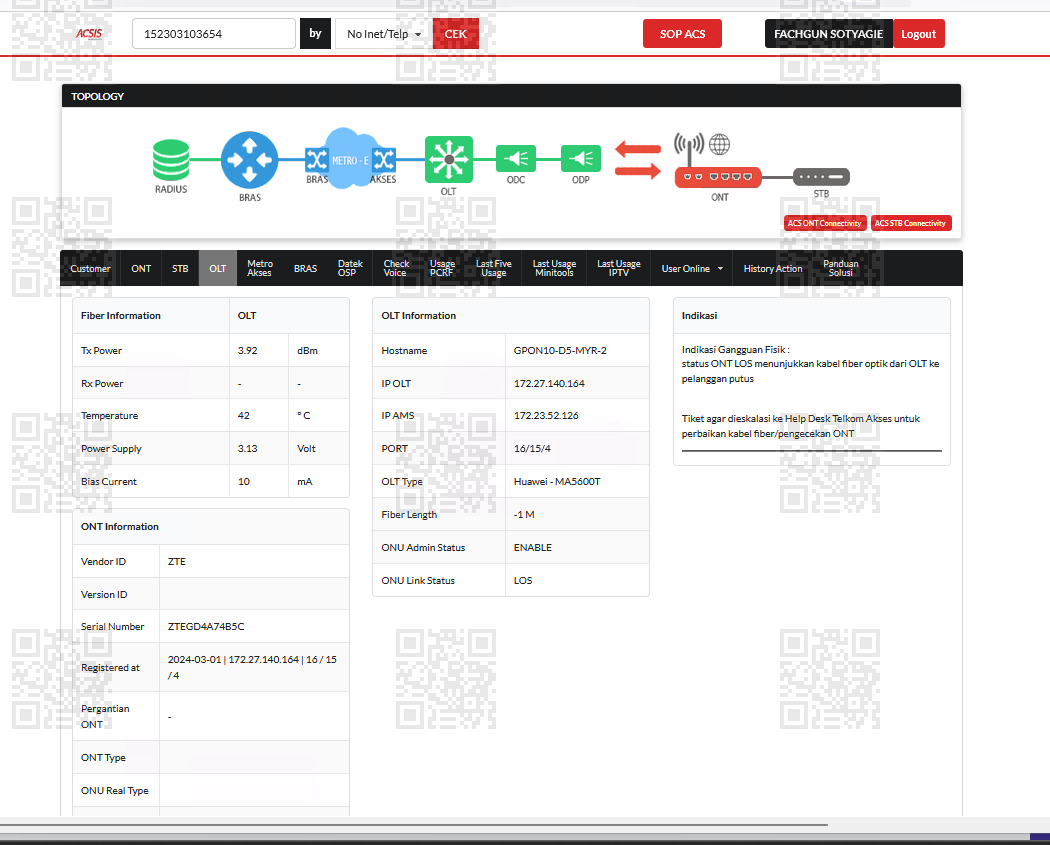
Task: Click the red bidirectional arrows icon
Action: 638,159
